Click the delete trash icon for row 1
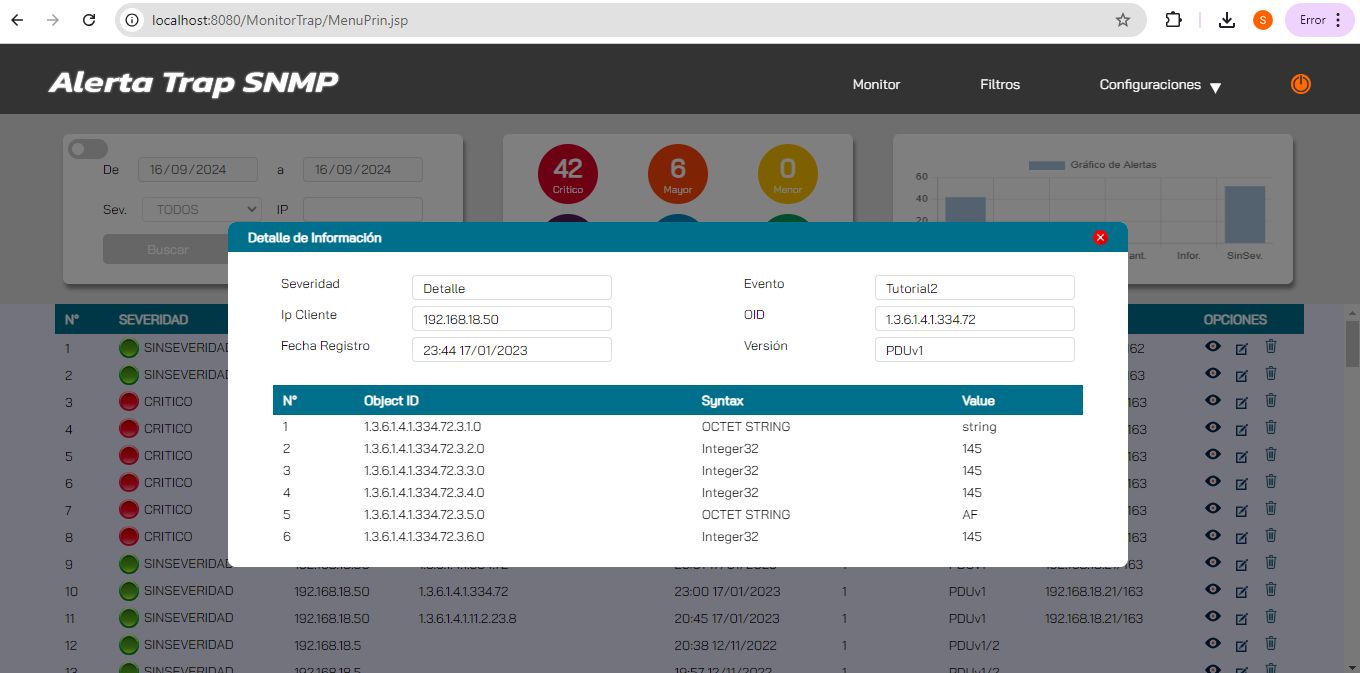The image size is (1360, 673). (x=1271, y=347)
